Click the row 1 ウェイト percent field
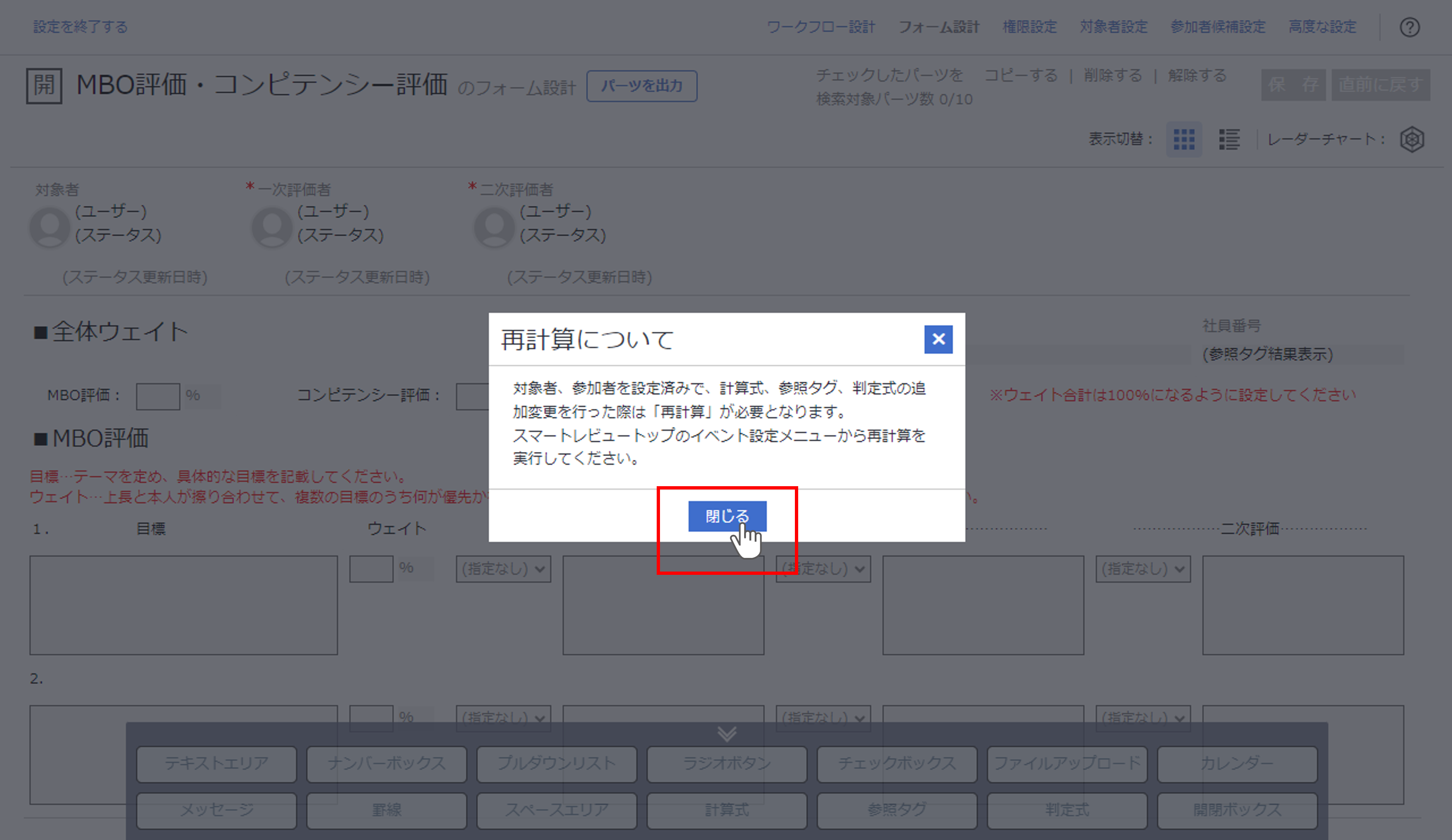The height and width of the screenshot is (840, 1452). pos(371,569)
